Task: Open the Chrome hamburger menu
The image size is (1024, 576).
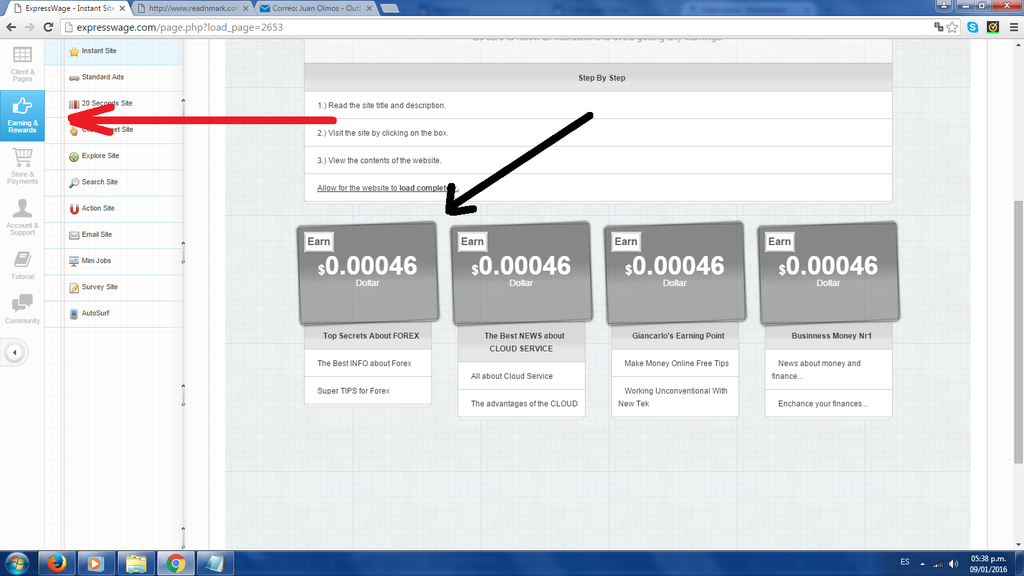Action: (x=1011, y=27)
